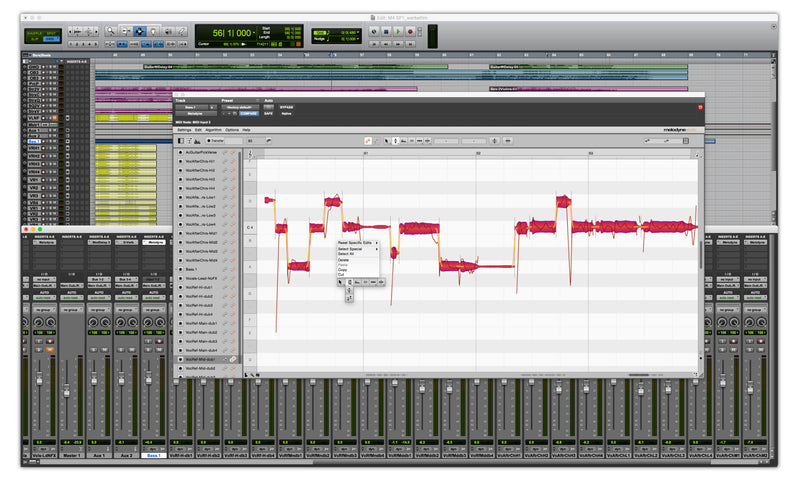The width and height of the screenshot is (800, 477).
Task: Select the Melodyne amplitude tool
Action: (411, 140)
